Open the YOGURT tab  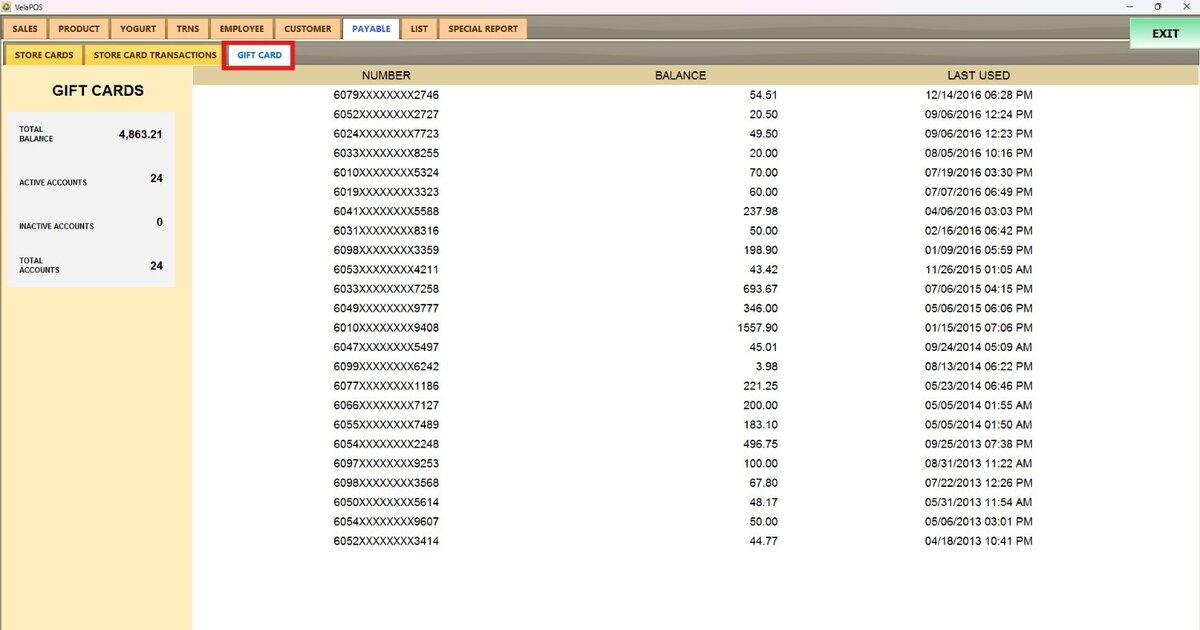(x=139, y=29)
